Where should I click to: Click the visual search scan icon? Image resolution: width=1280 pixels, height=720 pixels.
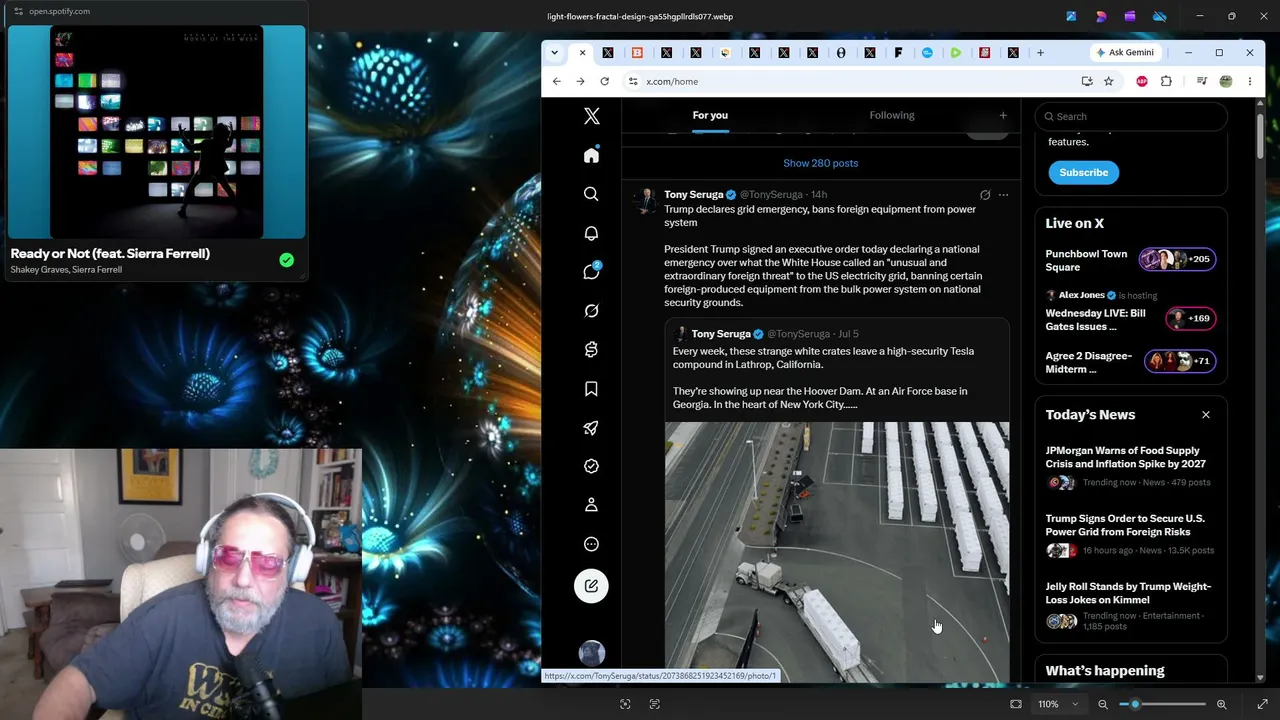click(625, 704)
